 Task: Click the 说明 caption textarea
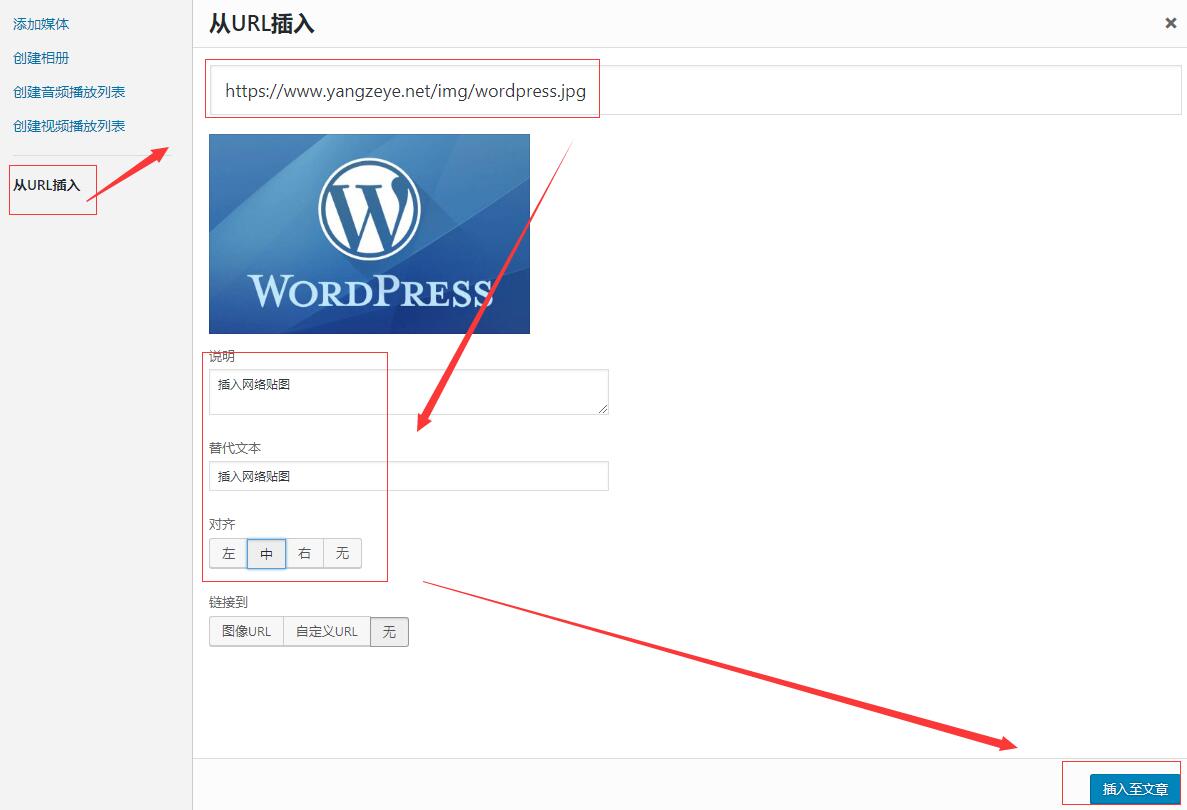[x=409, y=392]
